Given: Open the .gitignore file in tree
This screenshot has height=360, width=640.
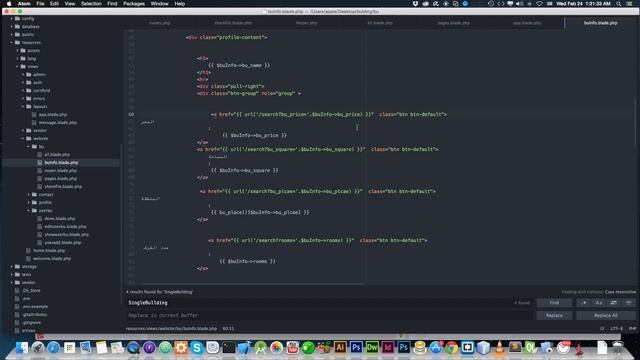Looking at the screenshot, I should click(x=32, y=322).
